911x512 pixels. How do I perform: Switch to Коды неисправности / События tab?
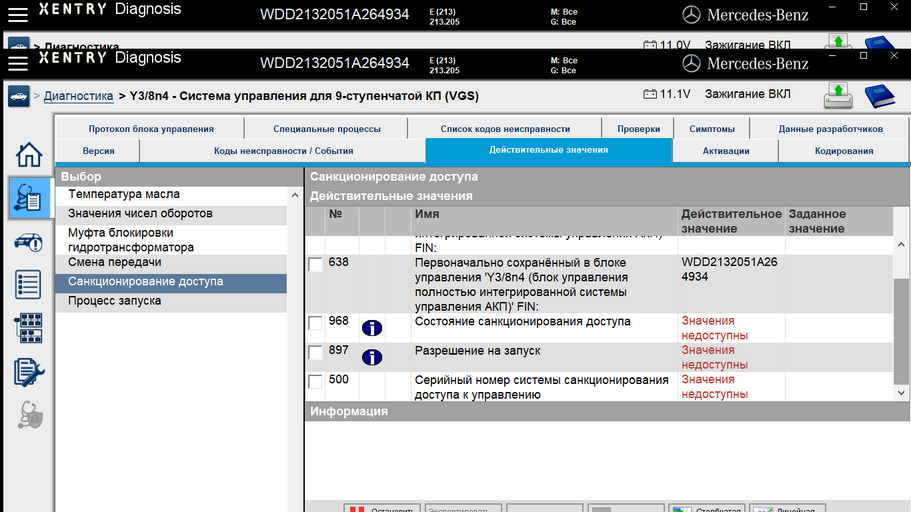[284, 151]
